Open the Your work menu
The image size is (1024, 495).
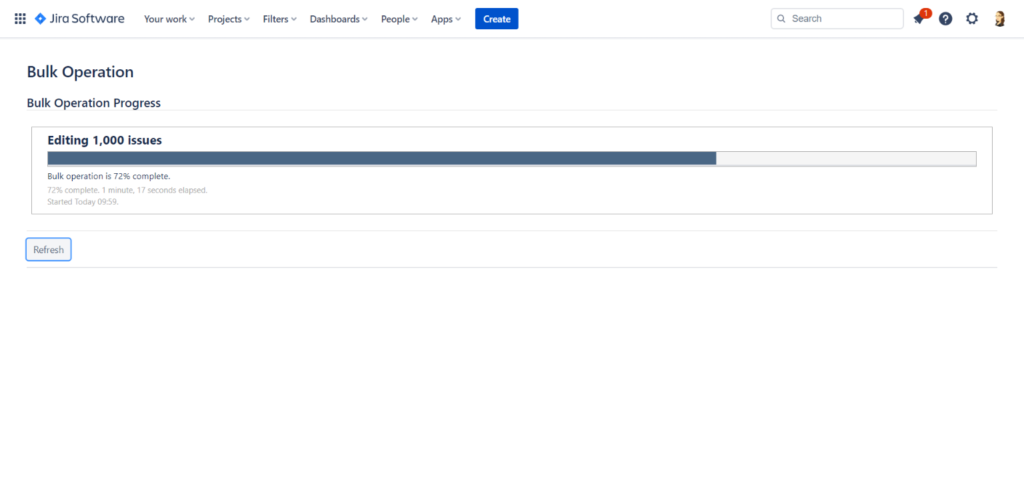pos(169,19)
